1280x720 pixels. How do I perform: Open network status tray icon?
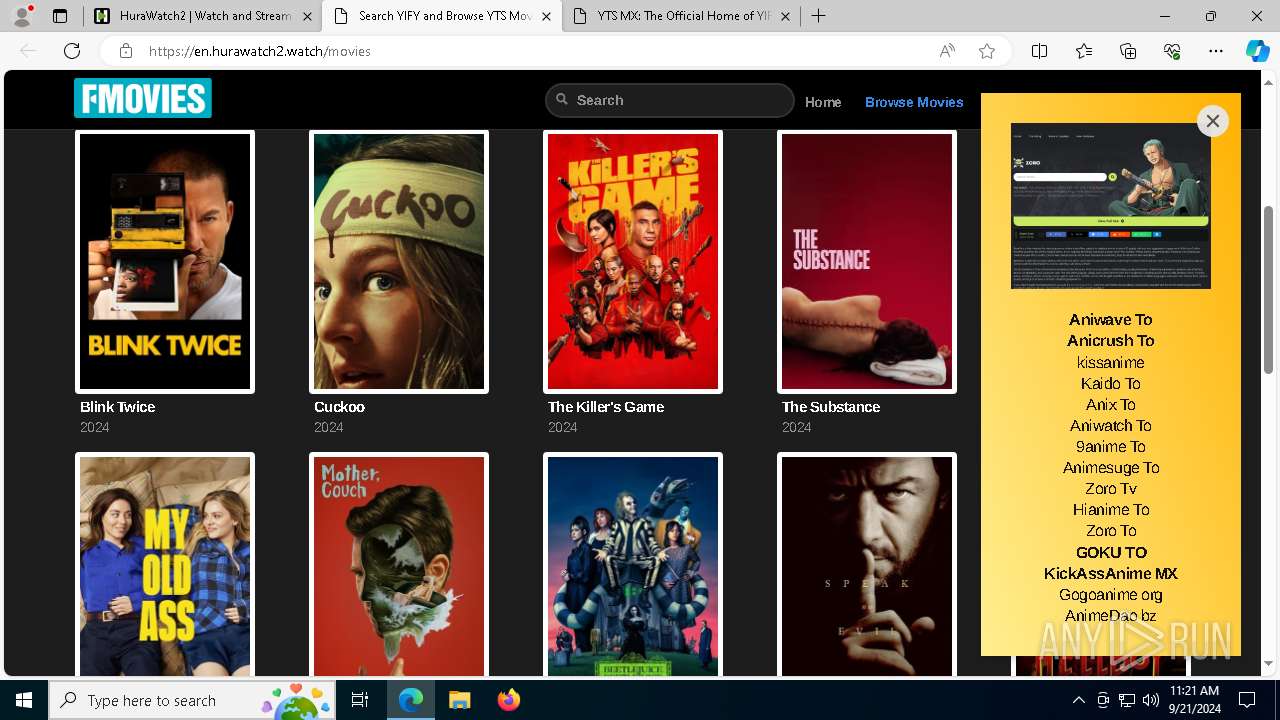(x=1127, y=700)
